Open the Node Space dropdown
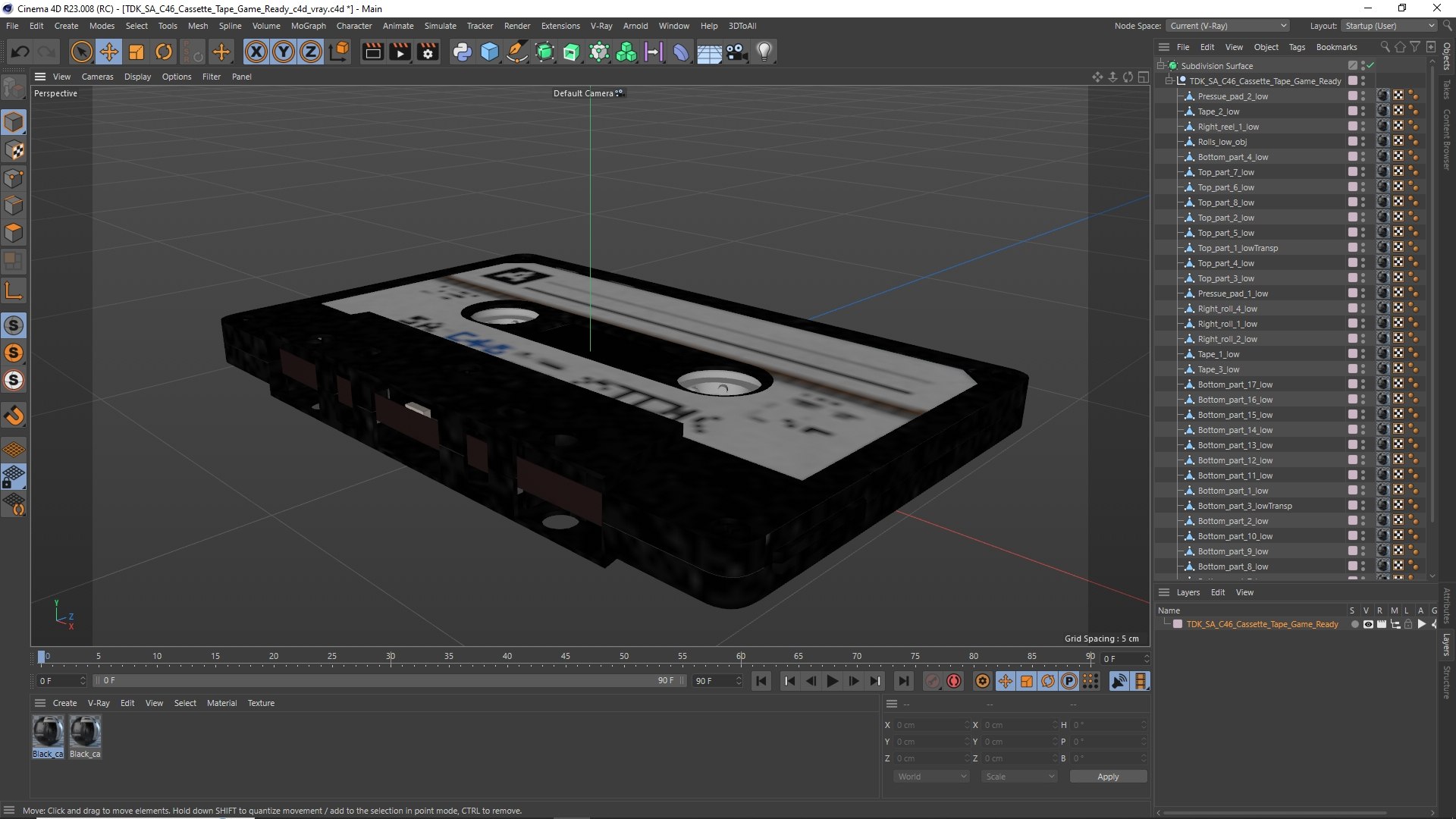 [1228, 26]
